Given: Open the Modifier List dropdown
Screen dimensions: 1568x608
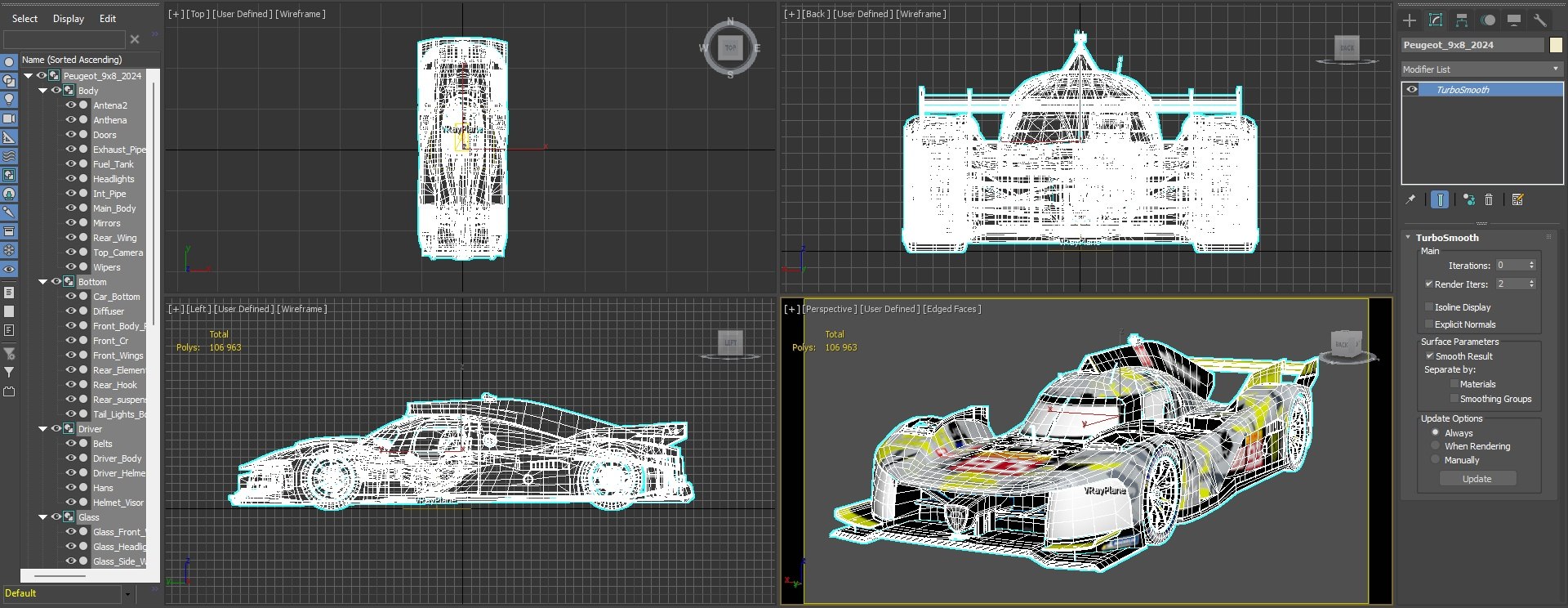Looking at the screenshot, I should pos(1481,69).
